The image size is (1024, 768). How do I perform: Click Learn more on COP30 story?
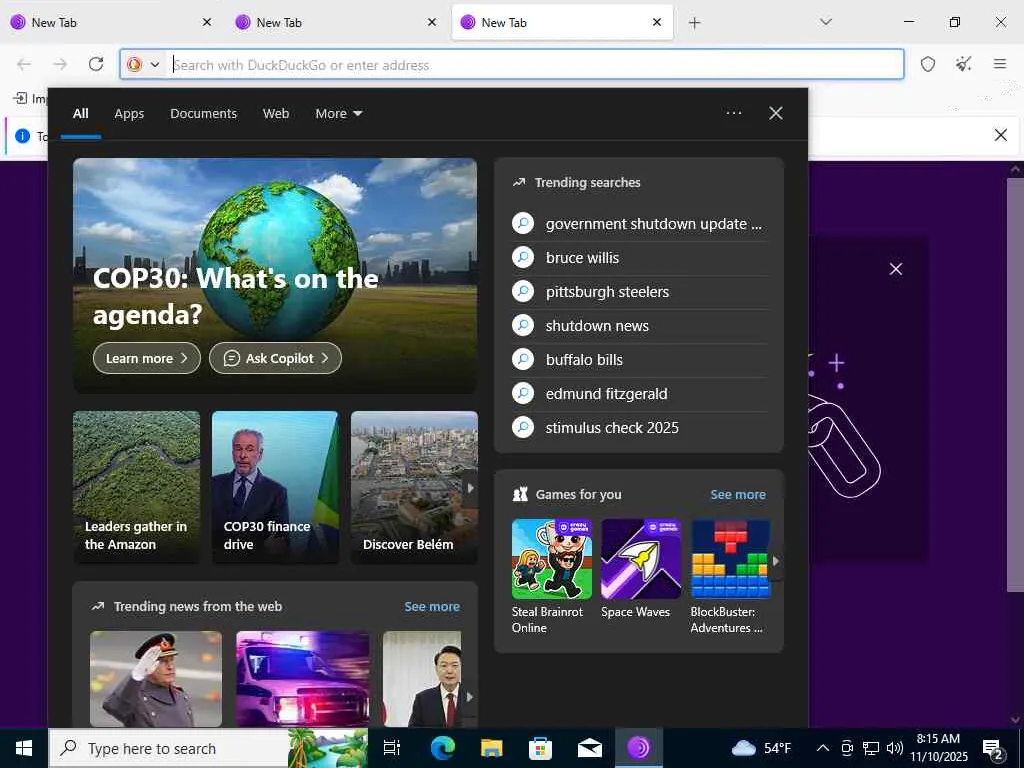point(146,358)
